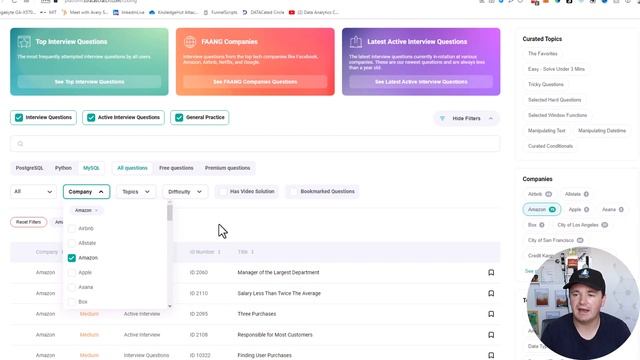Sort by the Title column

(x=245, y=252)
